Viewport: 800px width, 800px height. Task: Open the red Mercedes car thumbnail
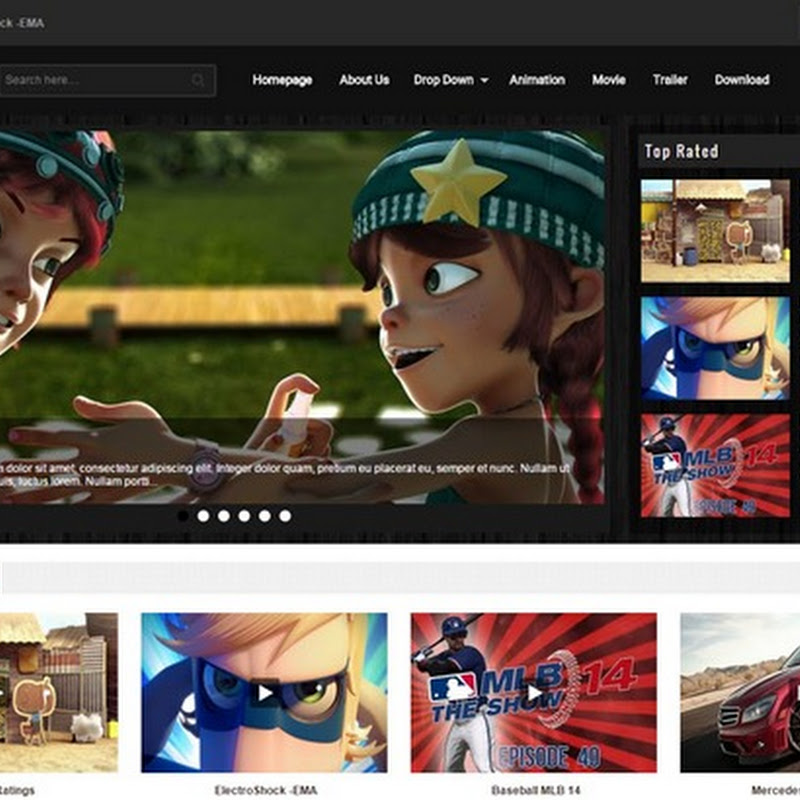[740, 693]
